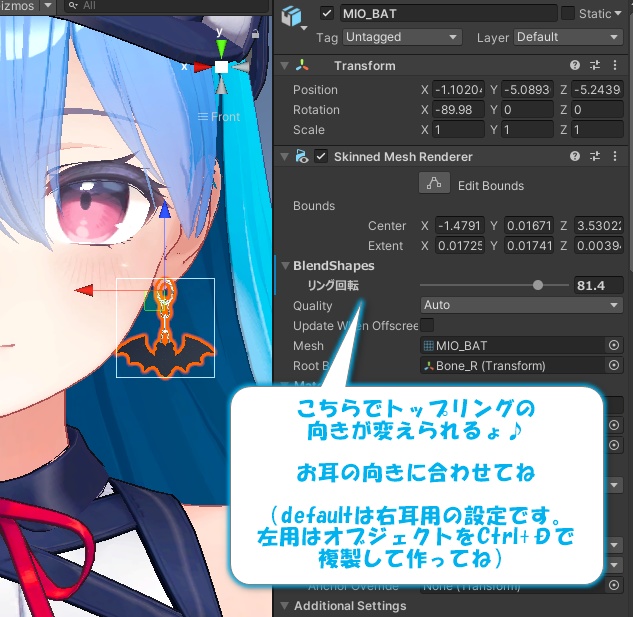Open the Static flags dropdown arrow
The height and width of the screenshot is (617, 633).
[618, 13]
